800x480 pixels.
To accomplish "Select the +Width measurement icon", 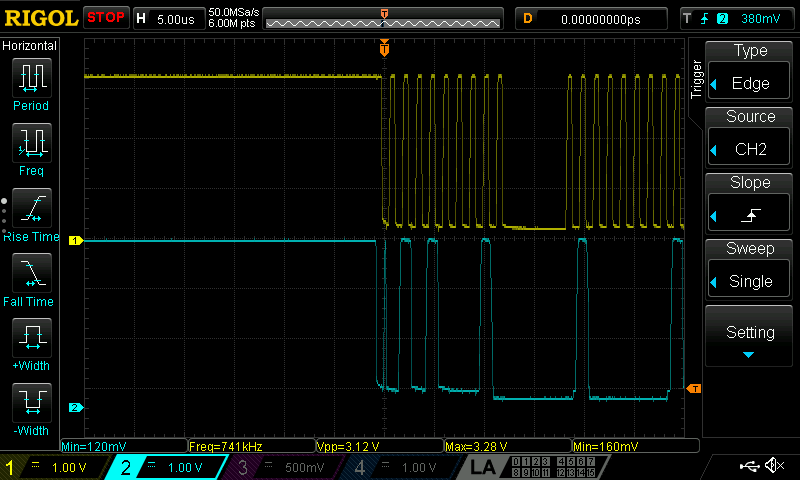I will pos(32,338).
